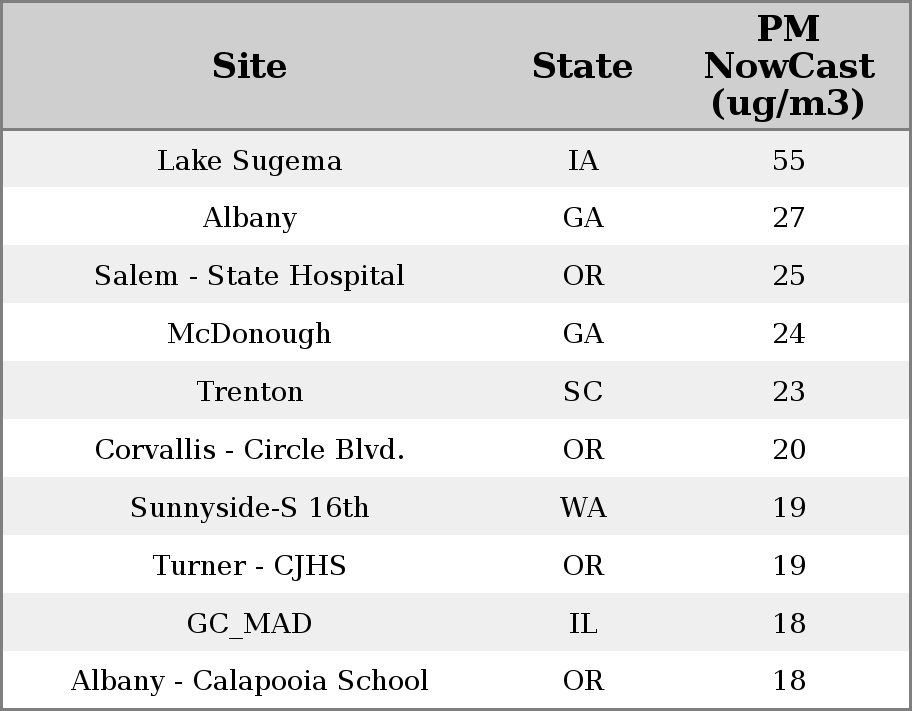Select Corvallis - Circle Blvd. row
Viewport: 912px width, 711px height.
click(249, 449)
